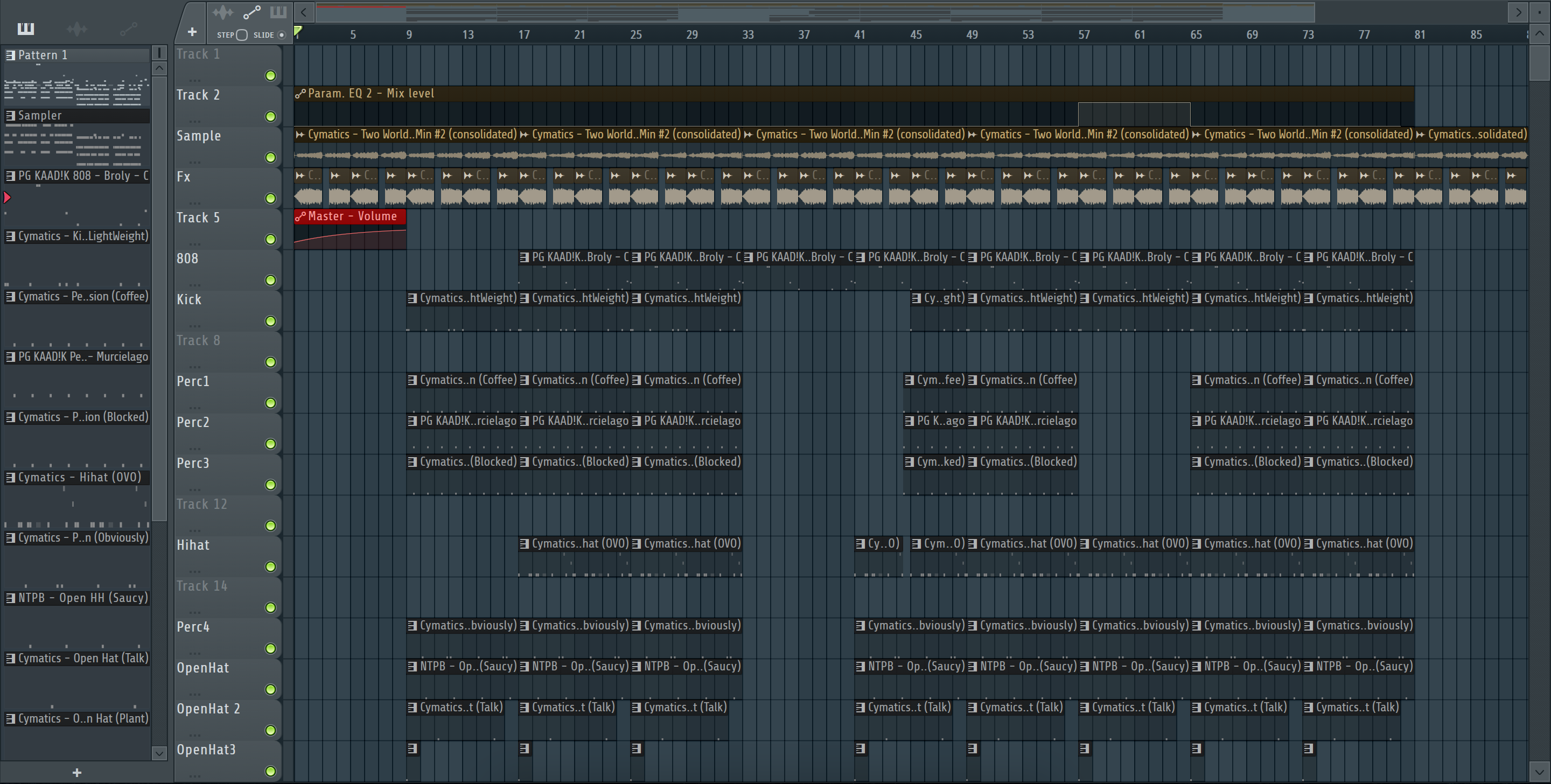This screenshot has height=784, width=1551.
Task: Open the Param. EQ 2 - Mix level automation clip
Action: click(x=854, y=93)
